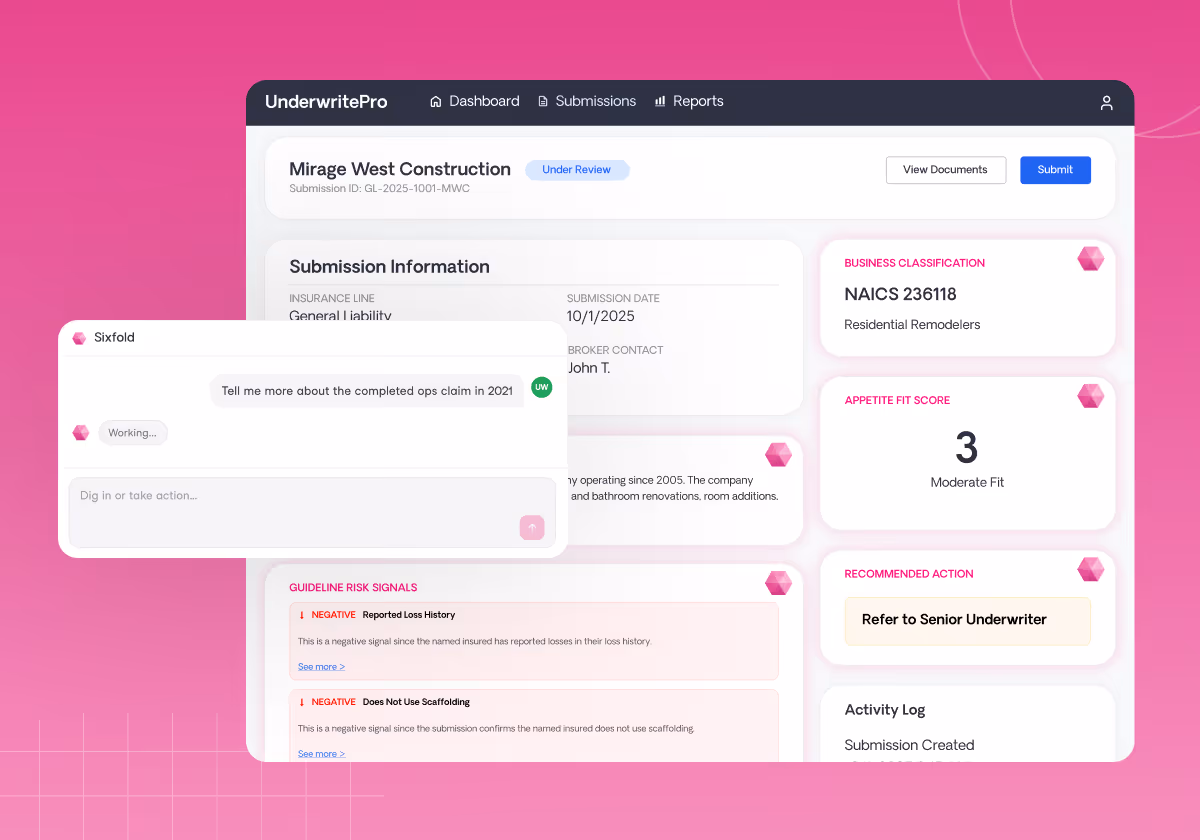Click the Recommended Action label
The height and width of the screenshot is (840, 1200).
coord(909,574)
